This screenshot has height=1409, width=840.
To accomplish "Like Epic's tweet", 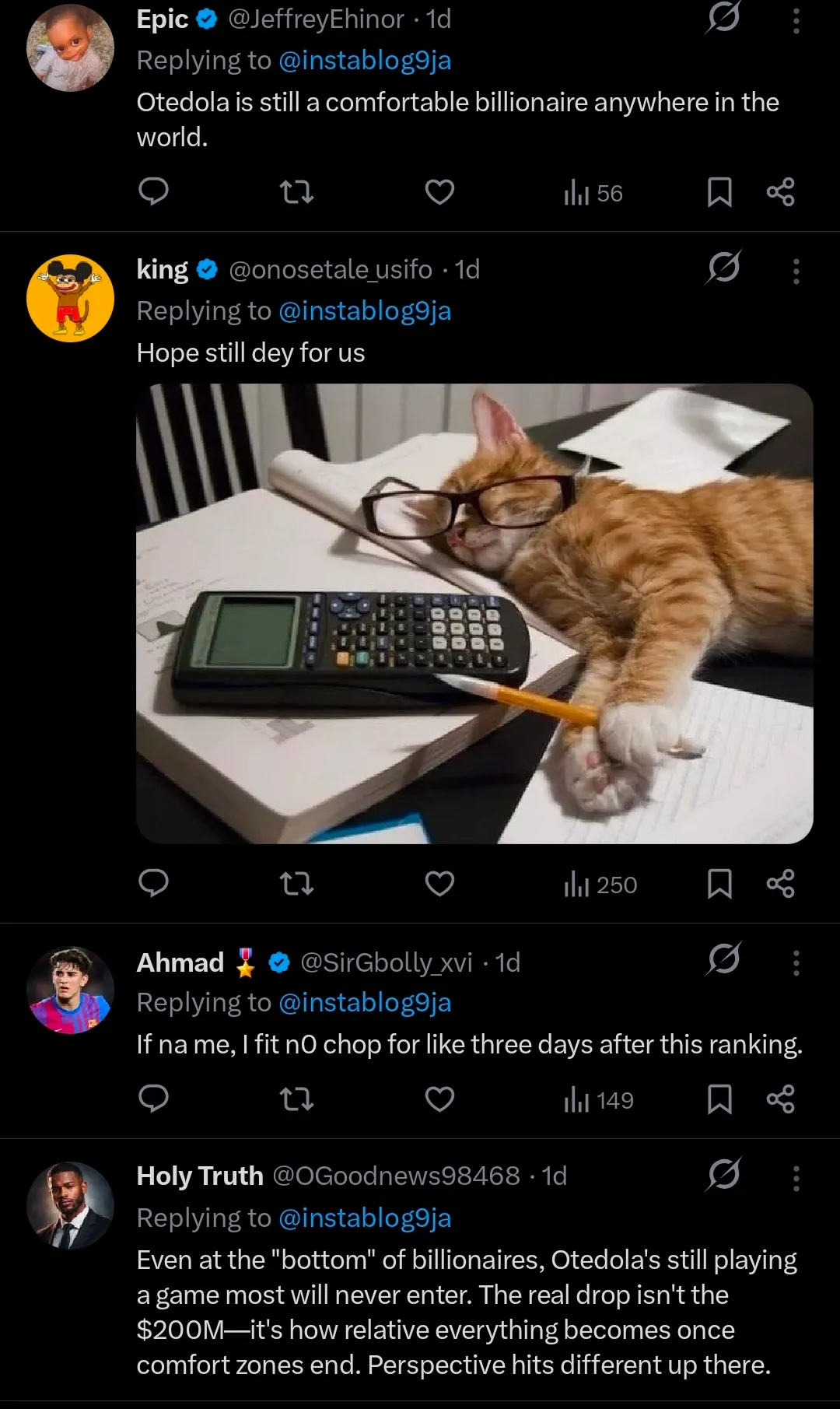I will (439, 191).
